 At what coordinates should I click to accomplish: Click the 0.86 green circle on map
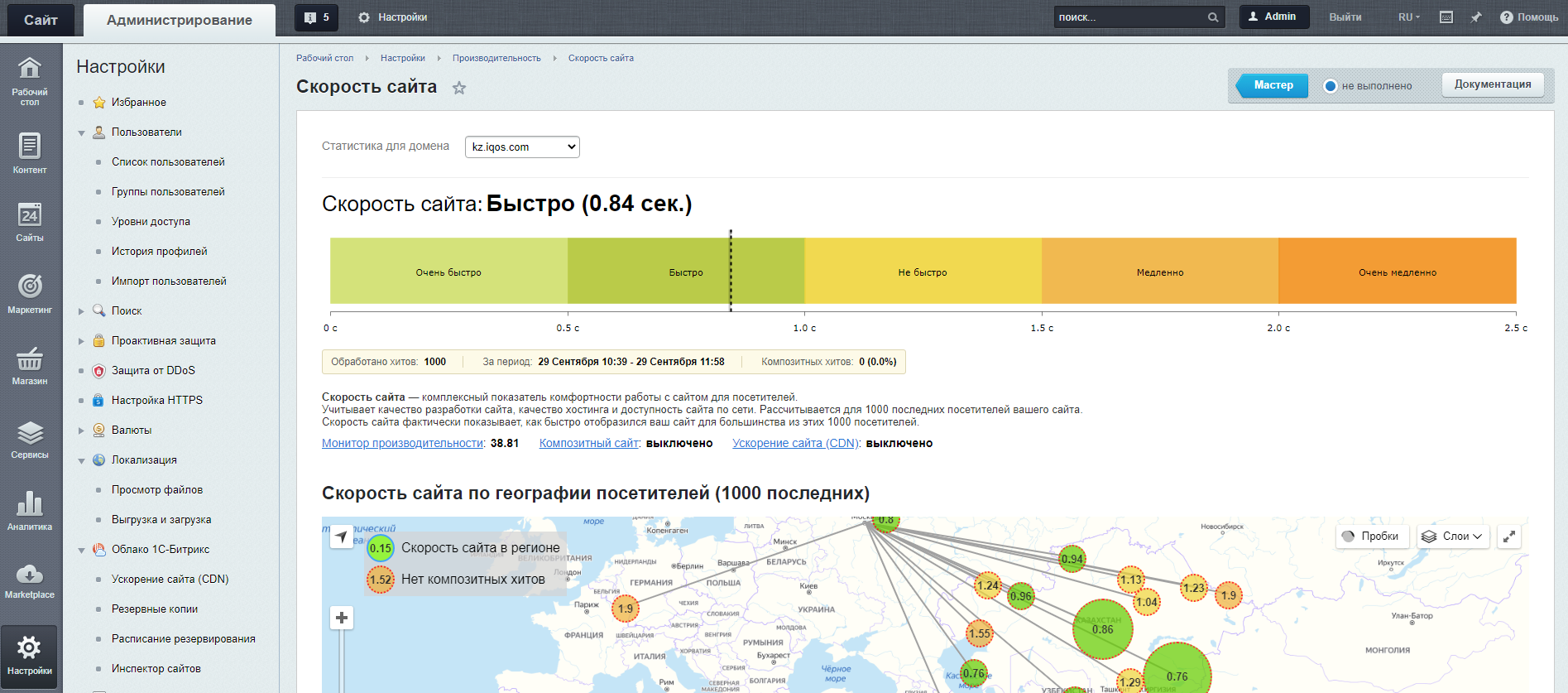[1102, 629]
